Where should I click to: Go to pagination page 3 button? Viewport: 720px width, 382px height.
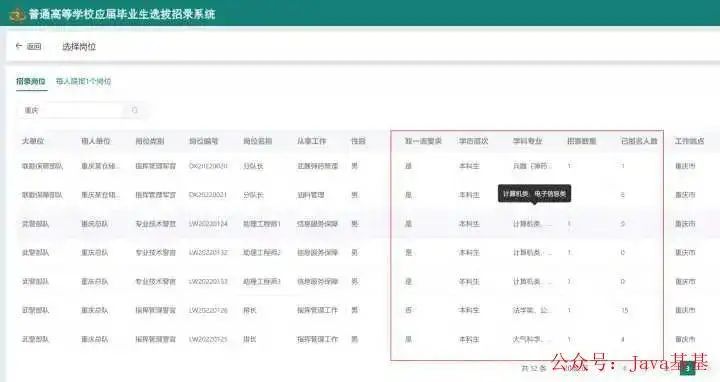pyautogui.click(x=687, y=368)
